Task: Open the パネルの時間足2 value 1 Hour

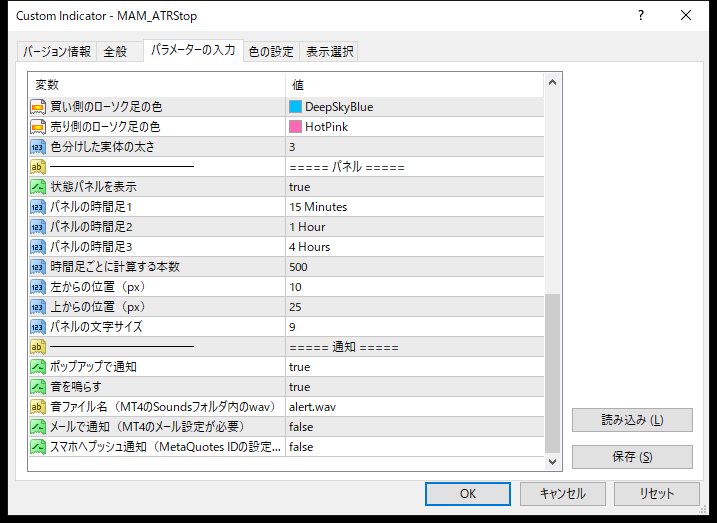Action: tap(415, 227)
